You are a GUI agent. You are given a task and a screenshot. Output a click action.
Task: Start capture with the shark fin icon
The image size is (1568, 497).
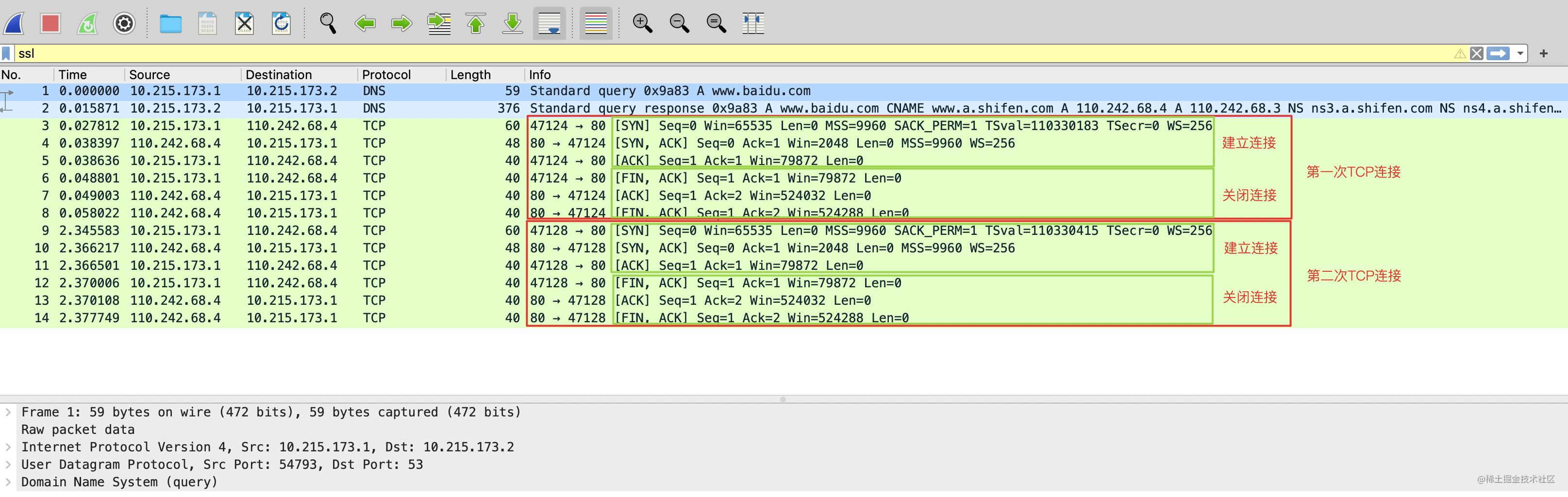pyautogui.click(x=14, y=24)
